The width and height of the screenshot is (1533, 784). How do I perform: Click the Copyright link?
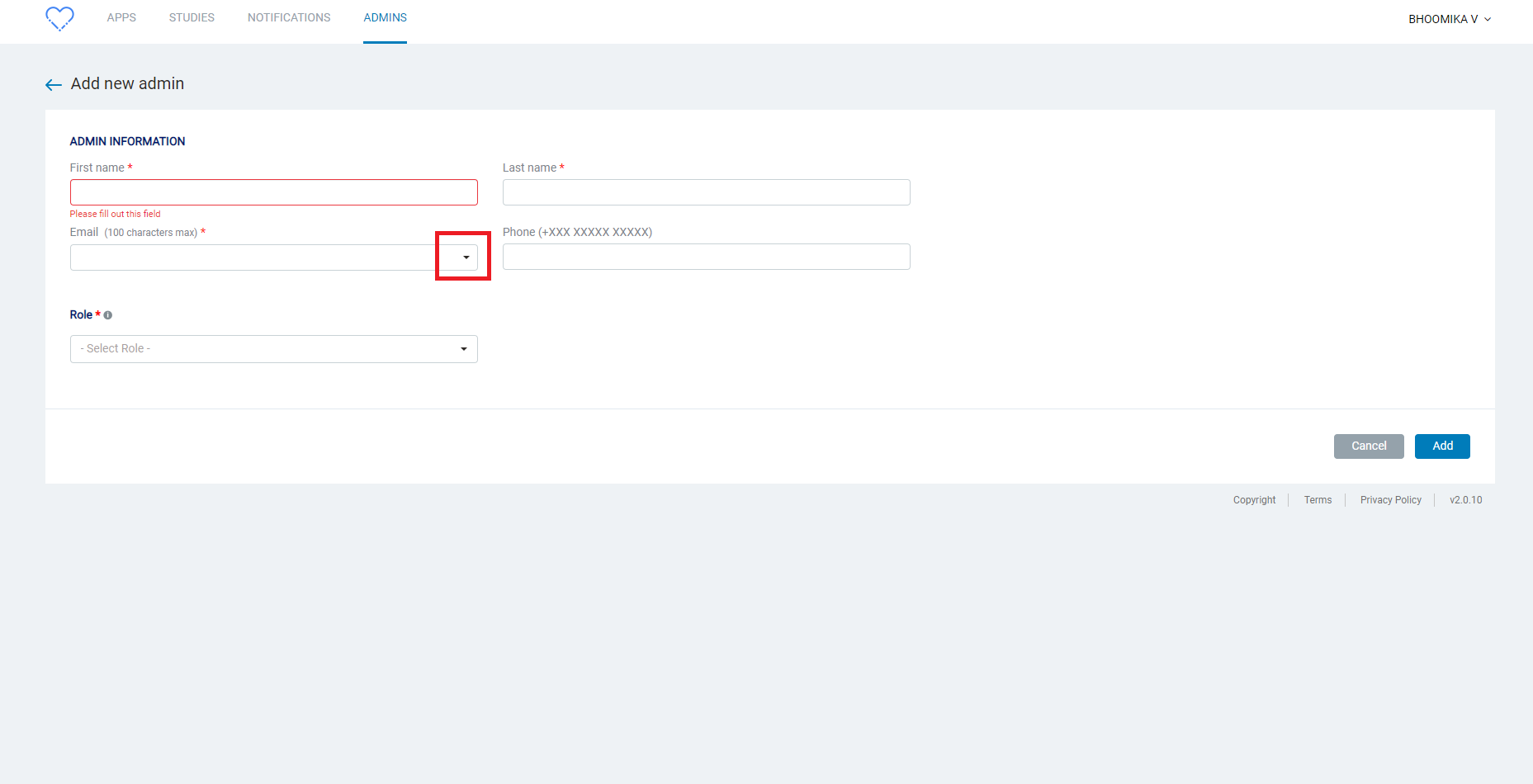click(1254, 499)
